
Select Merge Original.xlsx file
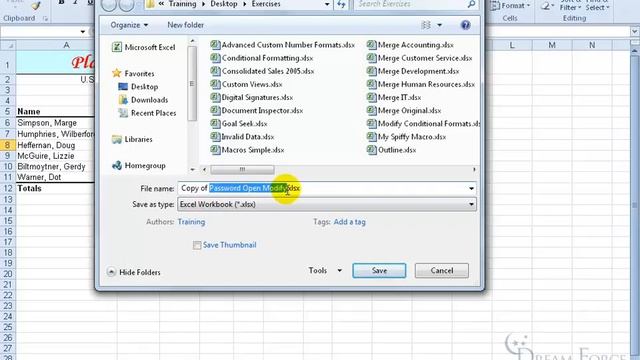[404, 110]
